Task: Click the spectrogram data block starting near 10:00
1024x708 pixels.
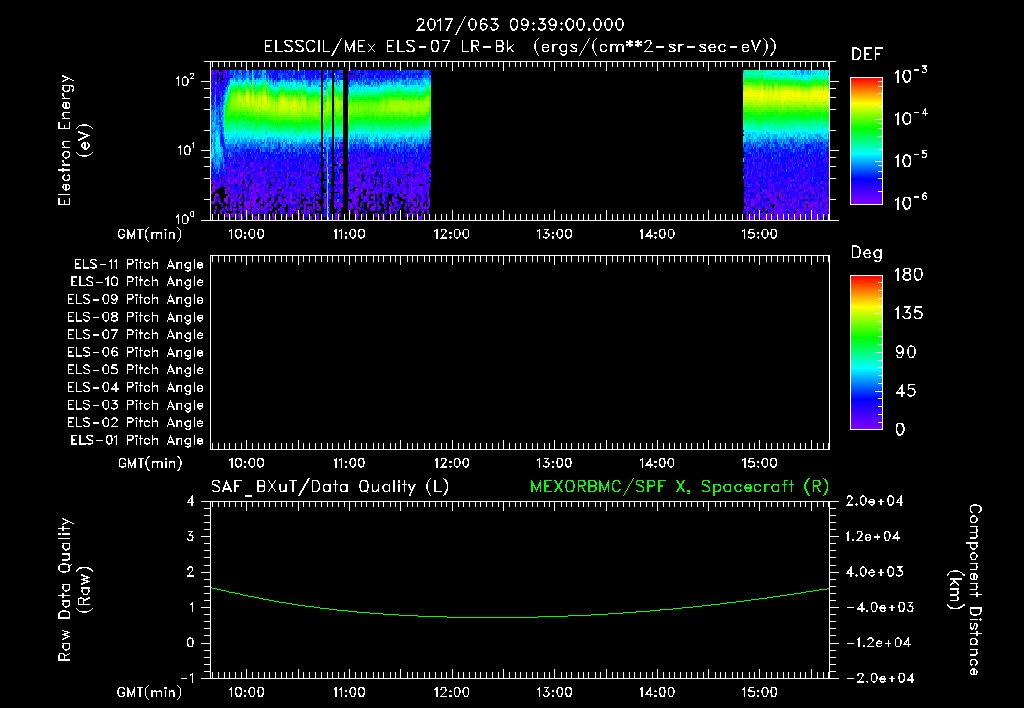Action: [x=320, y=144]
